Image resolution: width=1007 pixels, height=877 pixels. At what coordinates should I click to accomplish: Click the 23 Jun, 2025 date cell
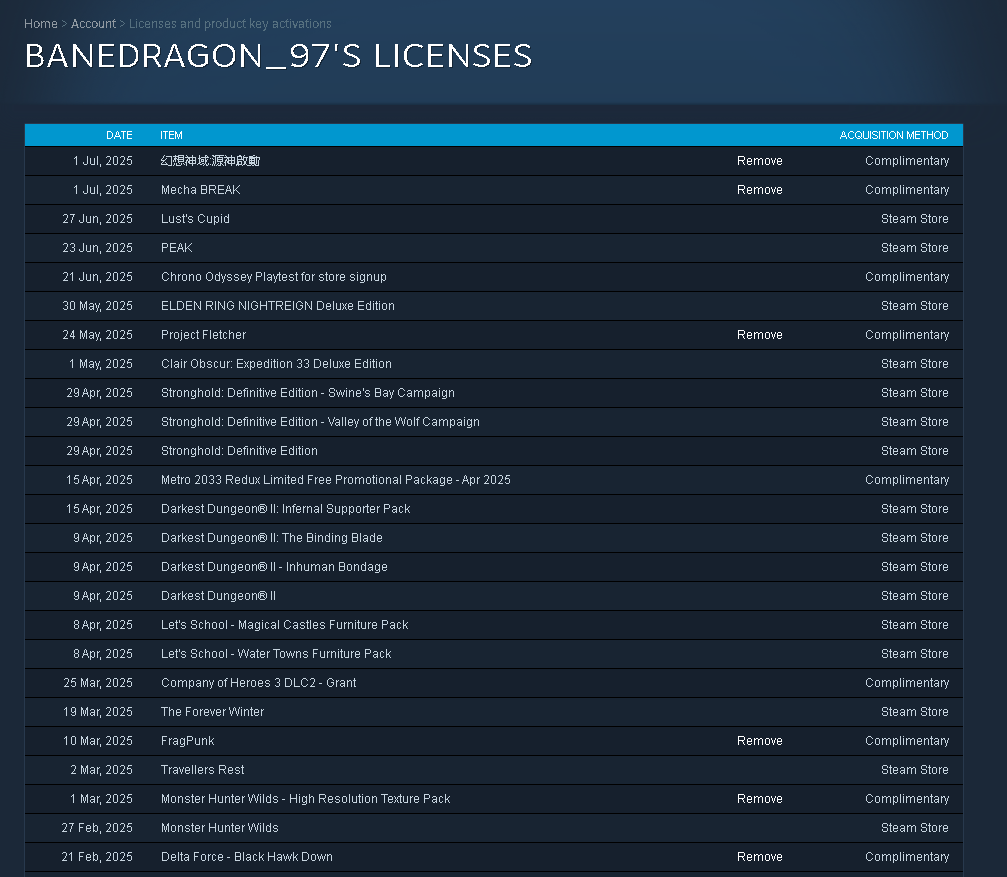[98, 247]
